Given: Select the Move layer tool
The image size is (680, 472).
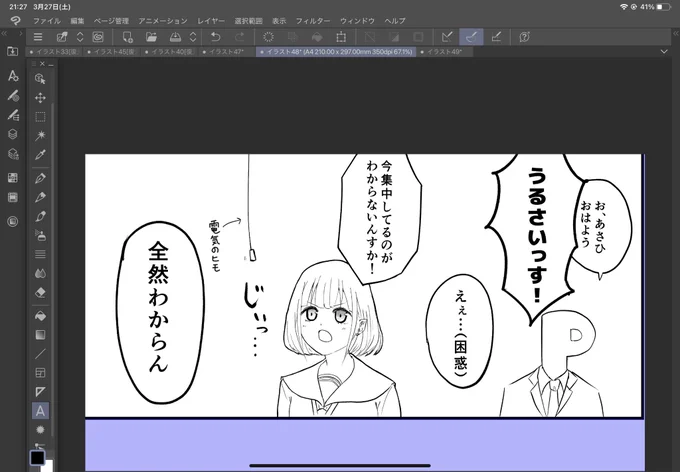Looking at the screenshot, I should click(40, 98).
